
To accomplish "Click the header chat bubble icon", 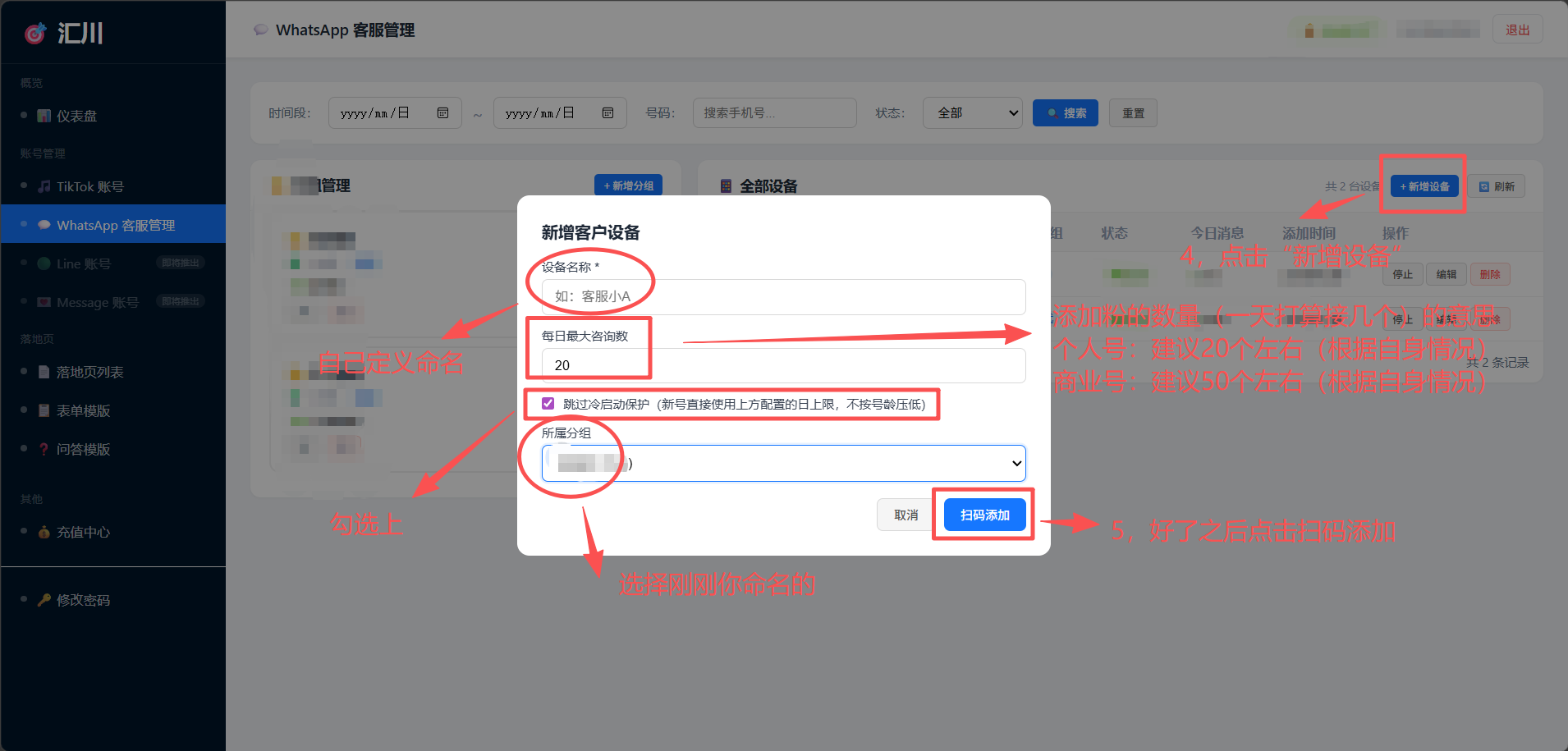I will tap(261, 30).
